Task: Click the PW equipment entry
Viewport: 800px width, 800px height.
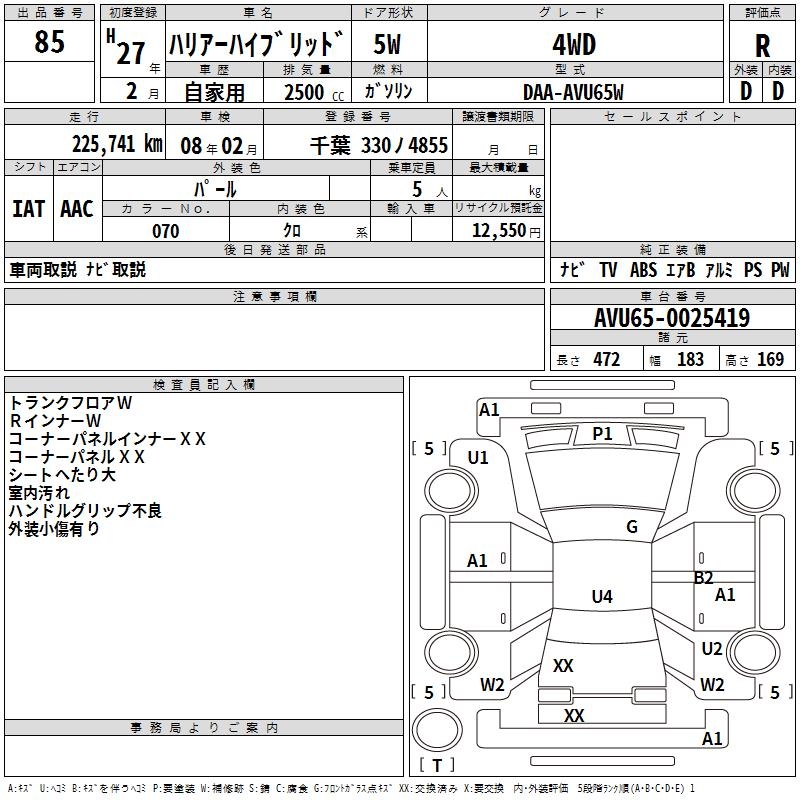Action: click(780, 270)
